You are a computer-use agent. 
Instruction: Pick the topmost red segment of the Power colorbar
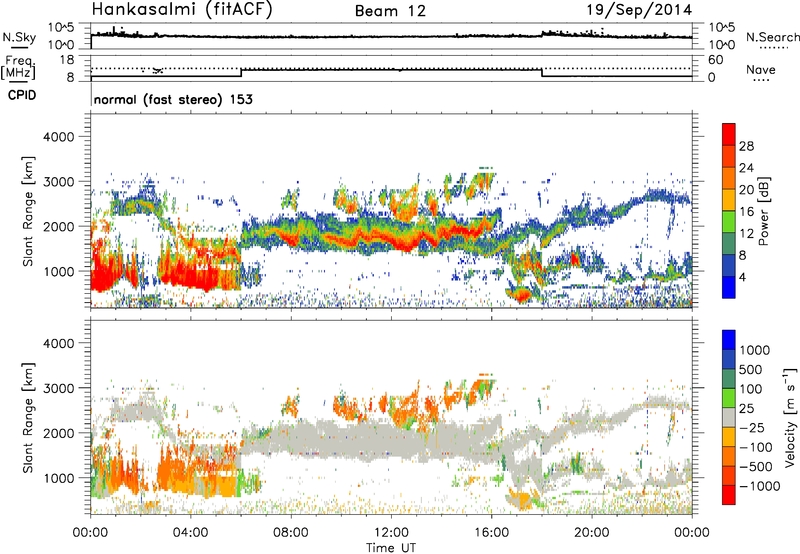[x=729, y=134]
